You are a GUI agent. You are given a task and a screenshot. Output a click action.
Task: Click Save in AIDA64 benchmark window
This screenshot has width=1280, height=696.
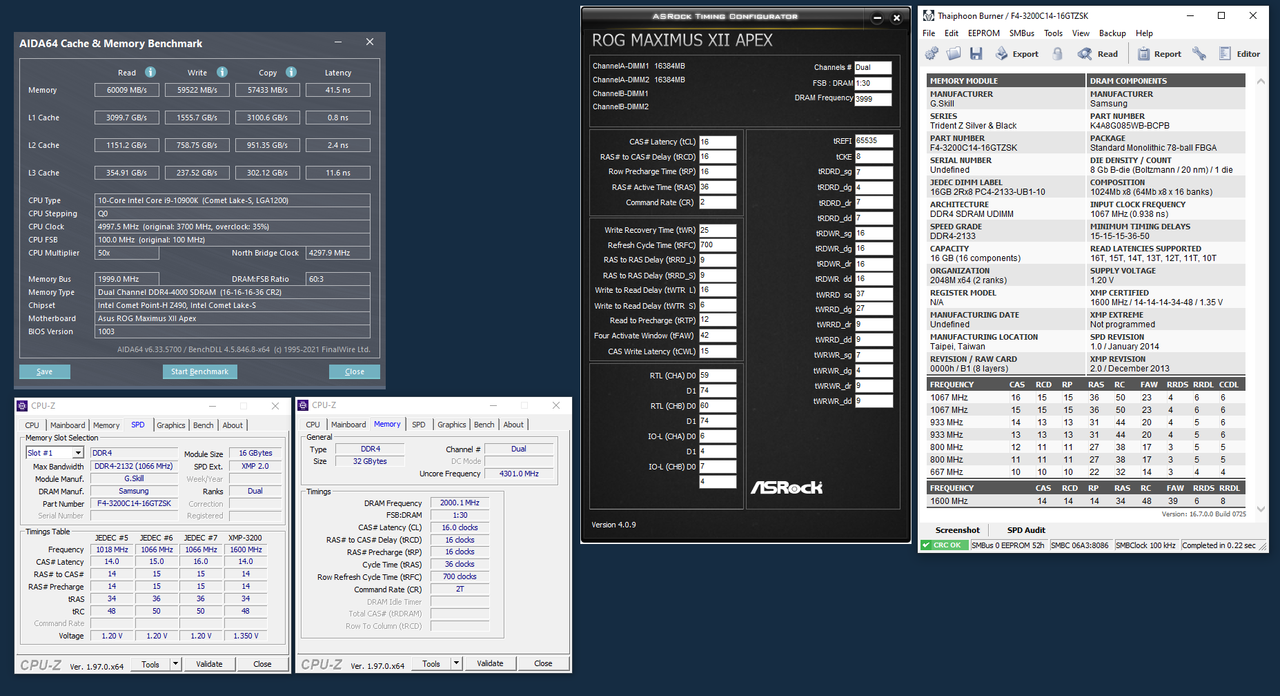(44, 371)
